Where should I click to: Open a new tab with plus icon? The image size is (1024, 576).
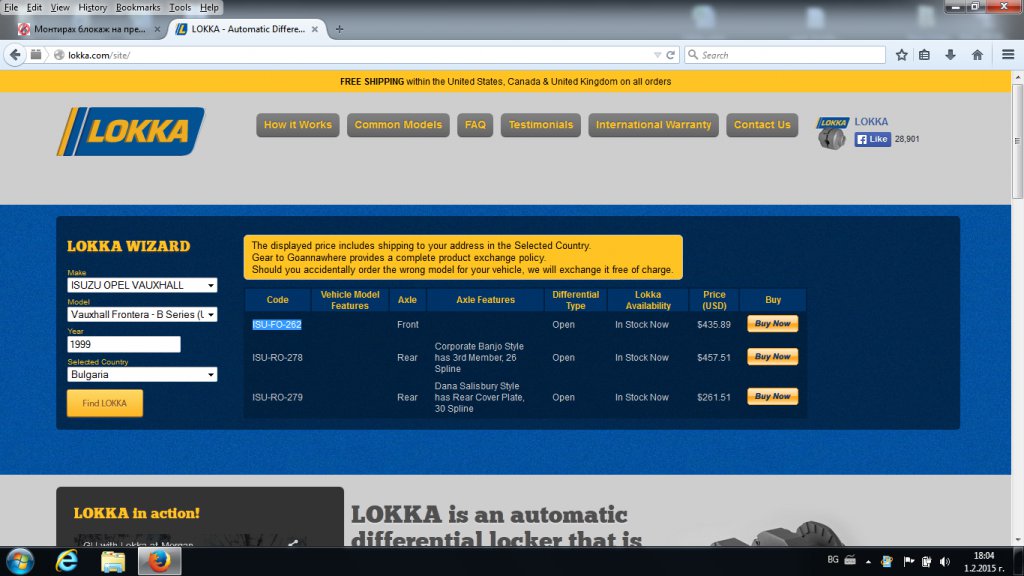339,29
